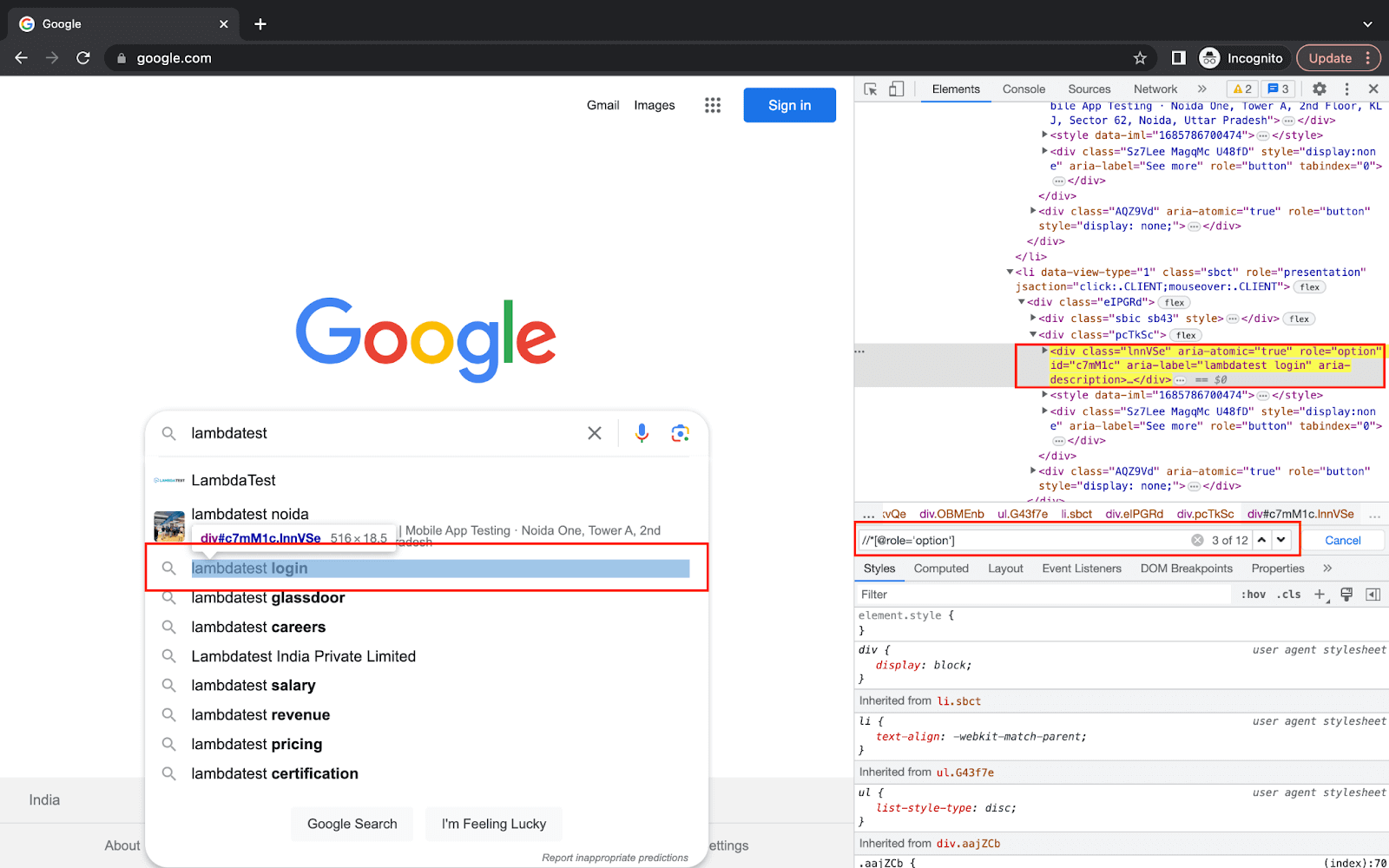Toggle the device toolbar icon
This screenshot has height=868, width=1389.
click(896, 89)
